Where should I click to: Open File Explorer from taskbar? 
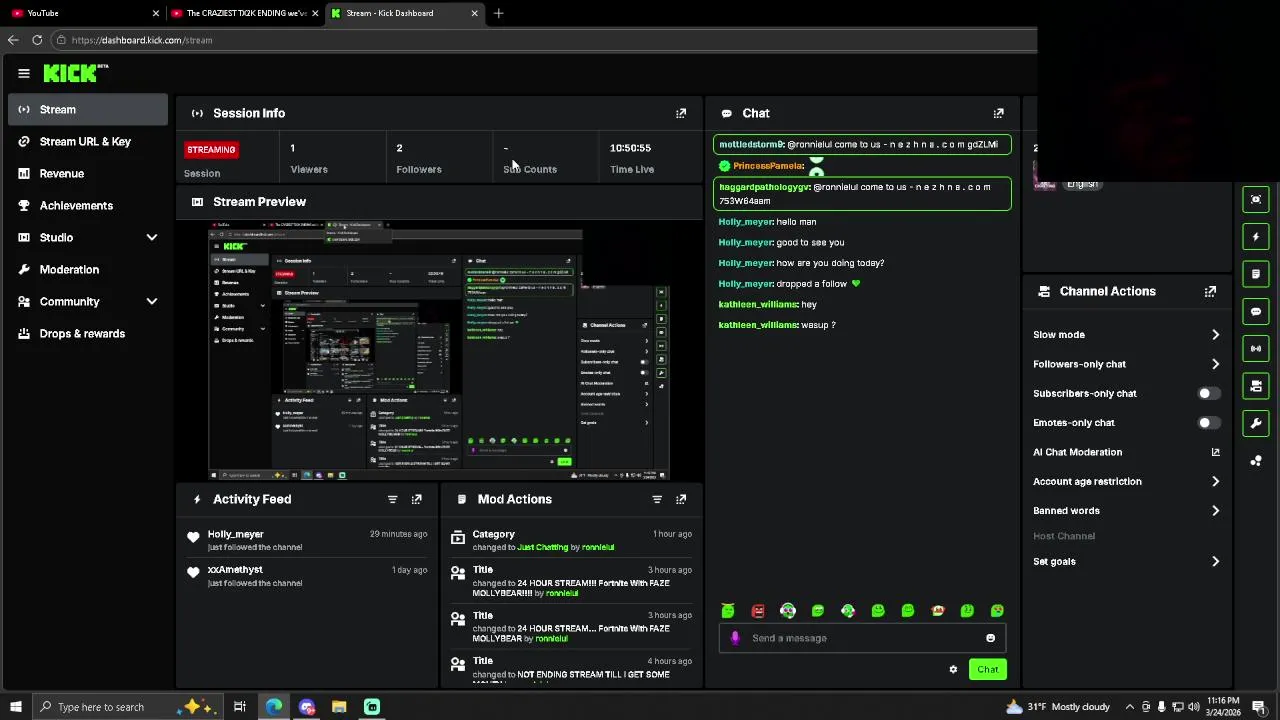tap(339, 707)
